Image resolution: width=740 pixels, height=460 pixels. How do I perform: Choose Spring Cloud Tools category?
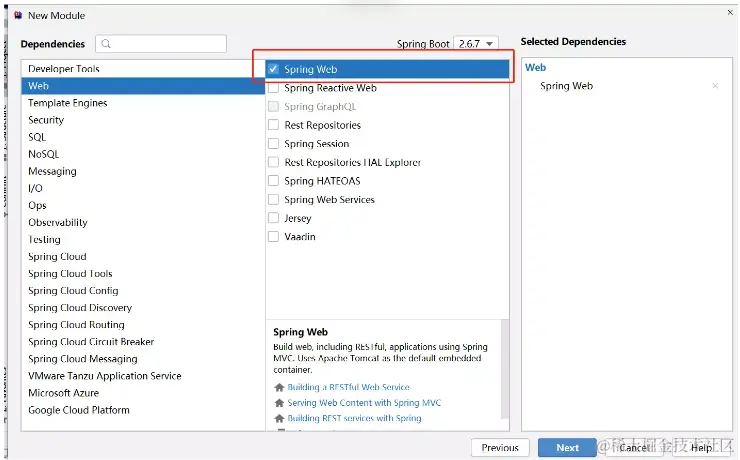coord(143,274)
